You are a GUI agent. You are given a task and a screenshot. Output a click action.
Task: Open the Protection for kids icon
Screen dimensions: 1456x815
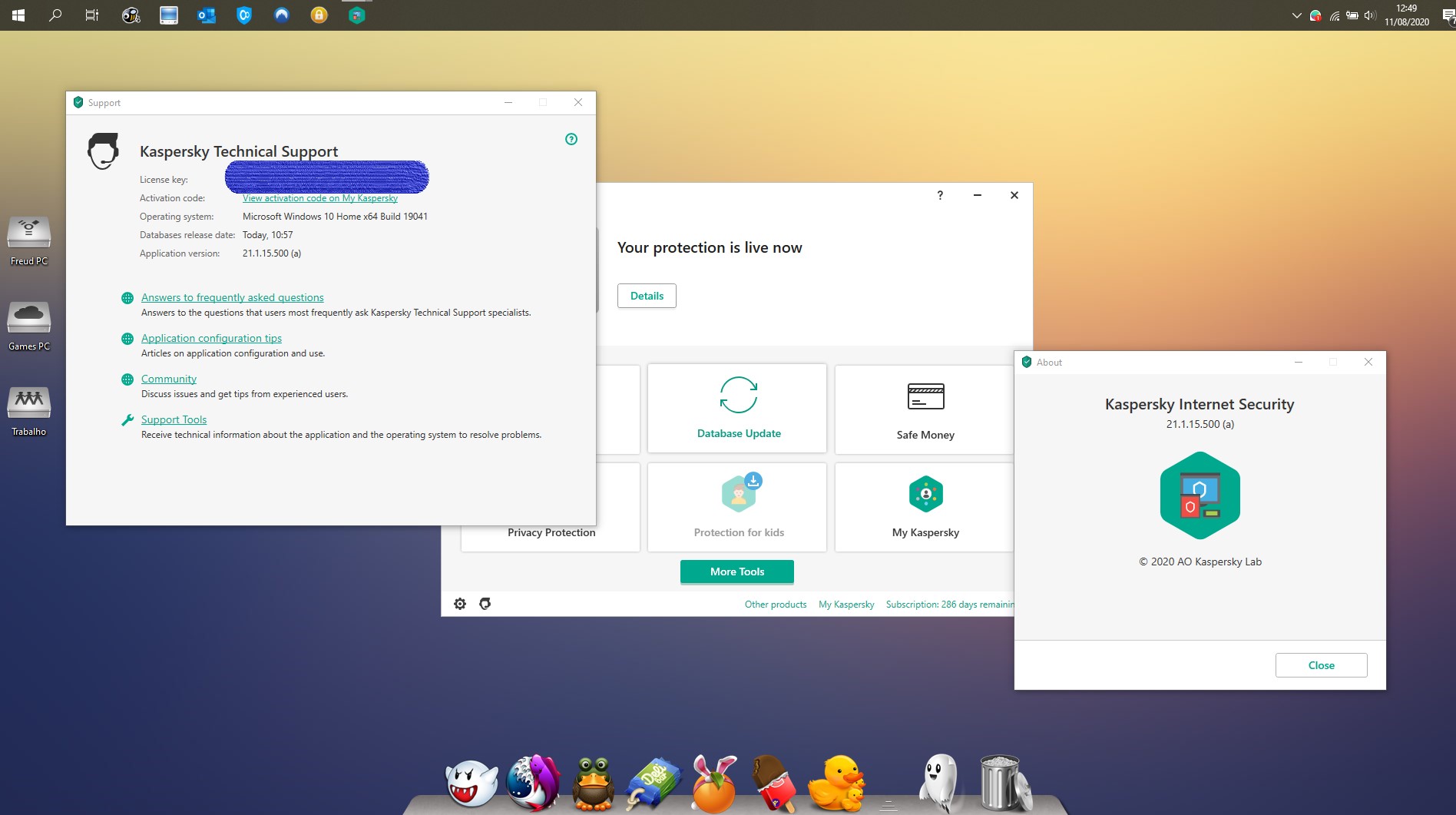pyautogui.click(x=741, y=492)
